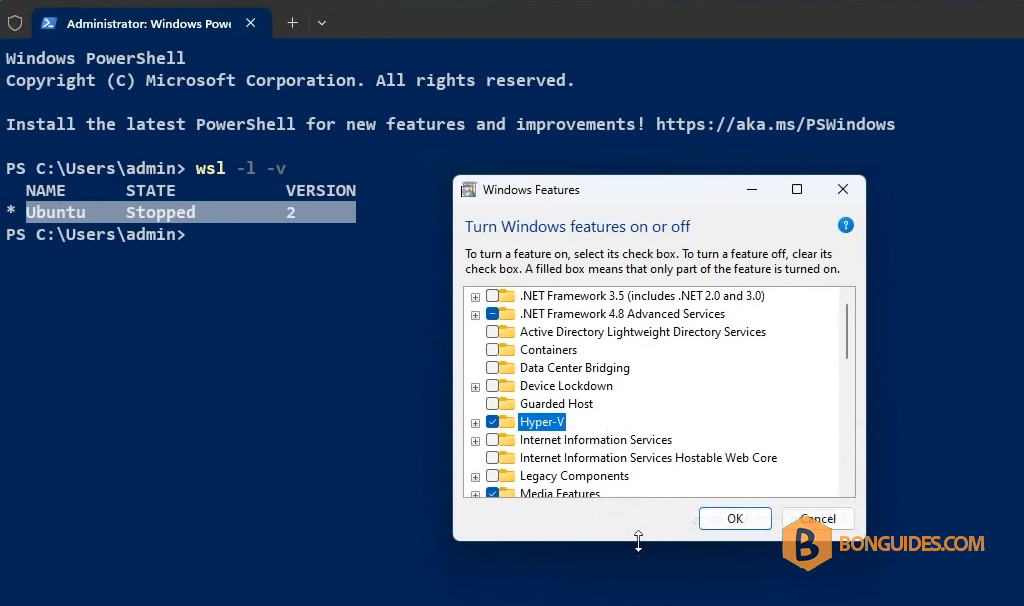Click the Windows Features title bar icon

click(468, 190)
